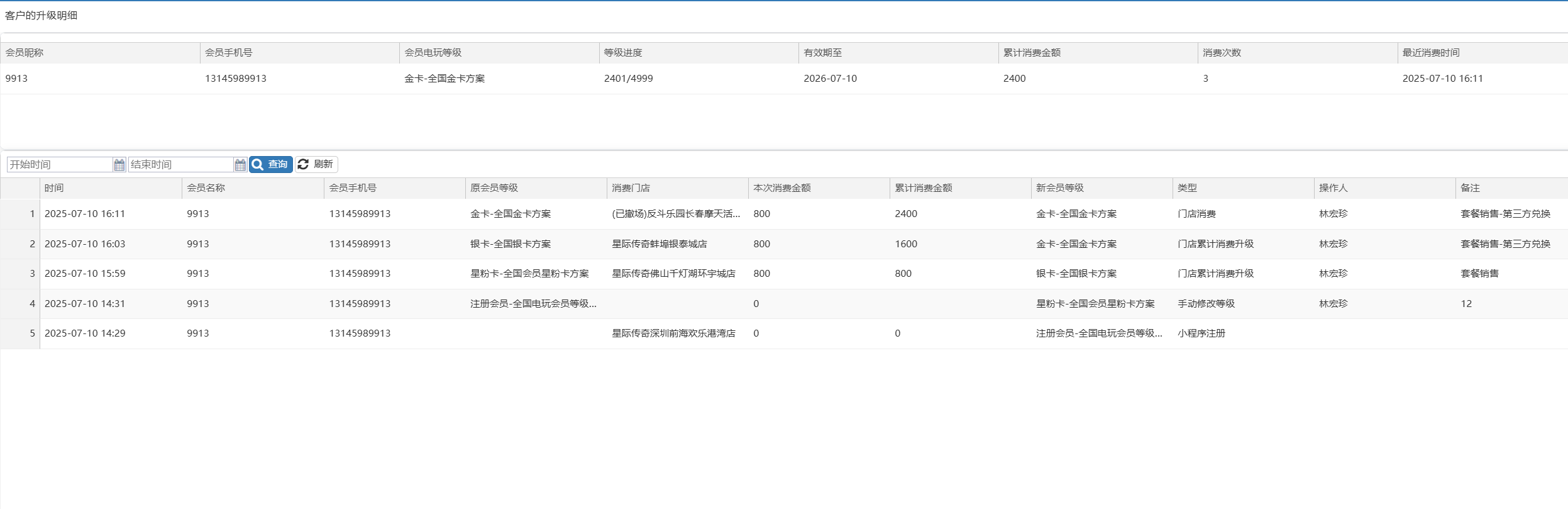Select row 3 with 星际传奇佛山千灯湖环宇城店

673,274
